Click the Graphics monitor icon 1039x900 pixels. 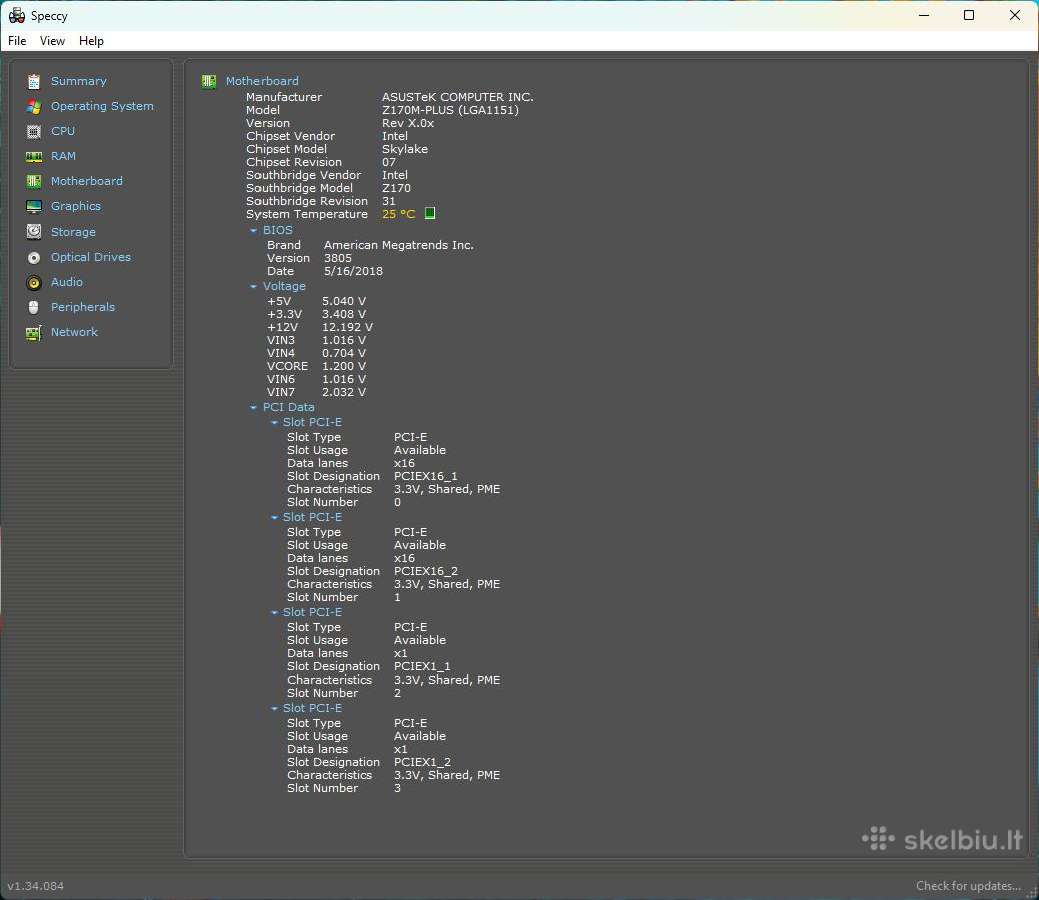click(34, 207)
